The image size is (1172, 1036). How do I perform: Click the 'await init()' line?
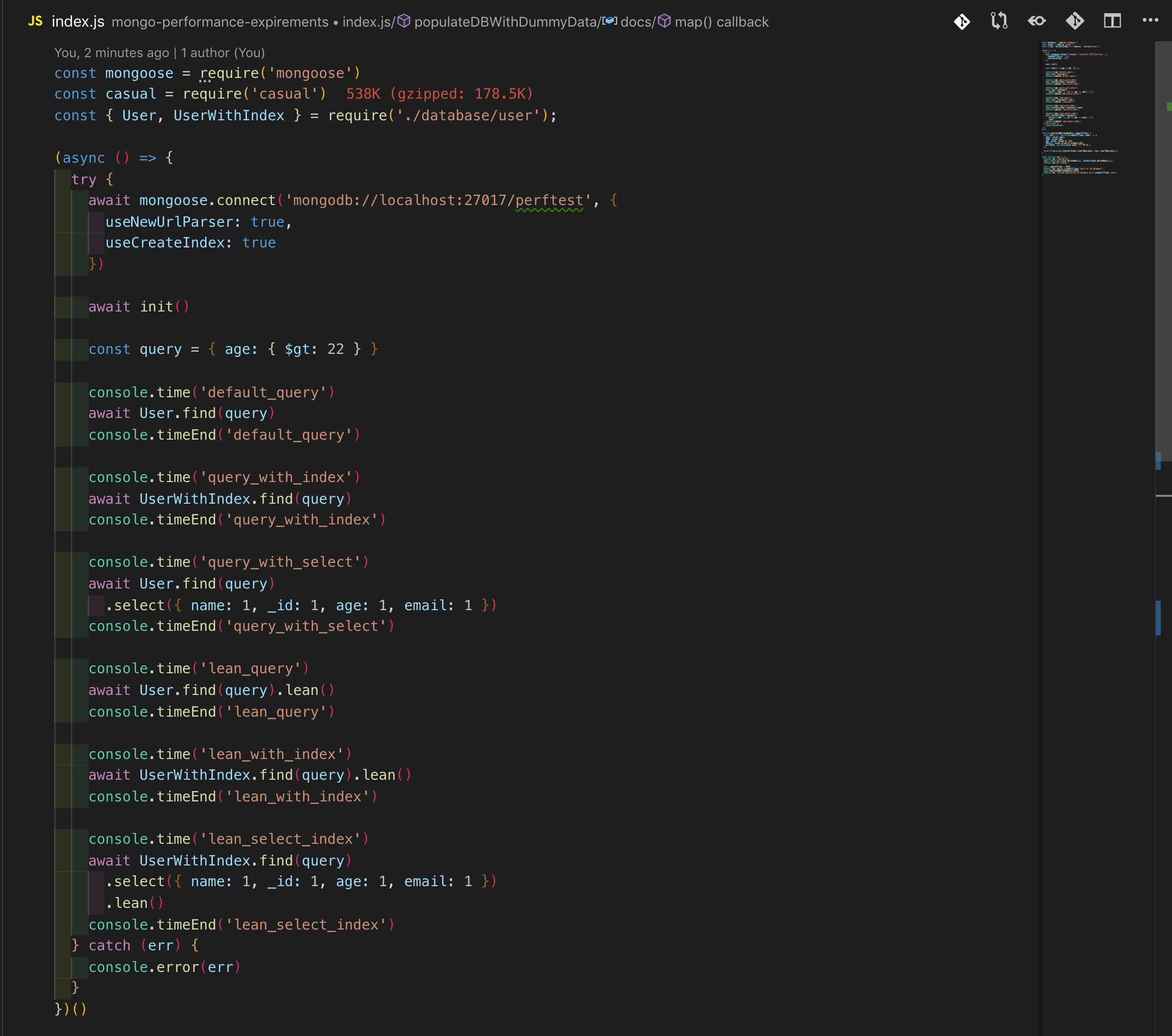click(x=139, y=307)
